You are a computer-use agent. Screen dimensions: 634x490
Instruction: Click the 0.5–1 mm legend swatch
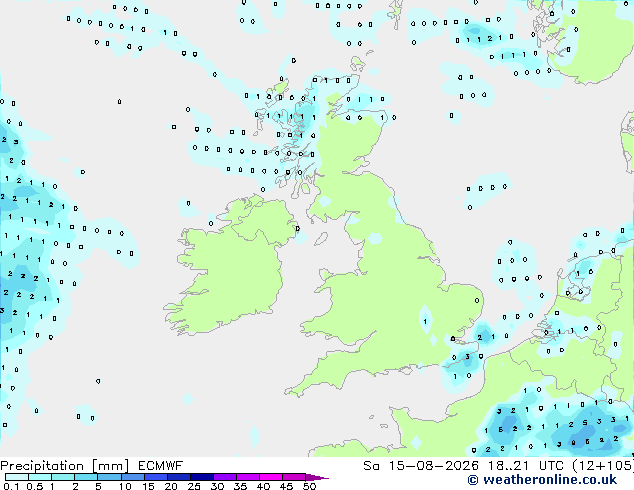(40, 477)
